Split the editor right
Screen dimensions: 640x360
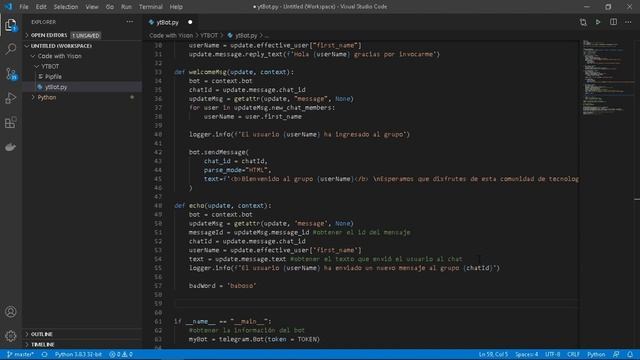(613, 22)
